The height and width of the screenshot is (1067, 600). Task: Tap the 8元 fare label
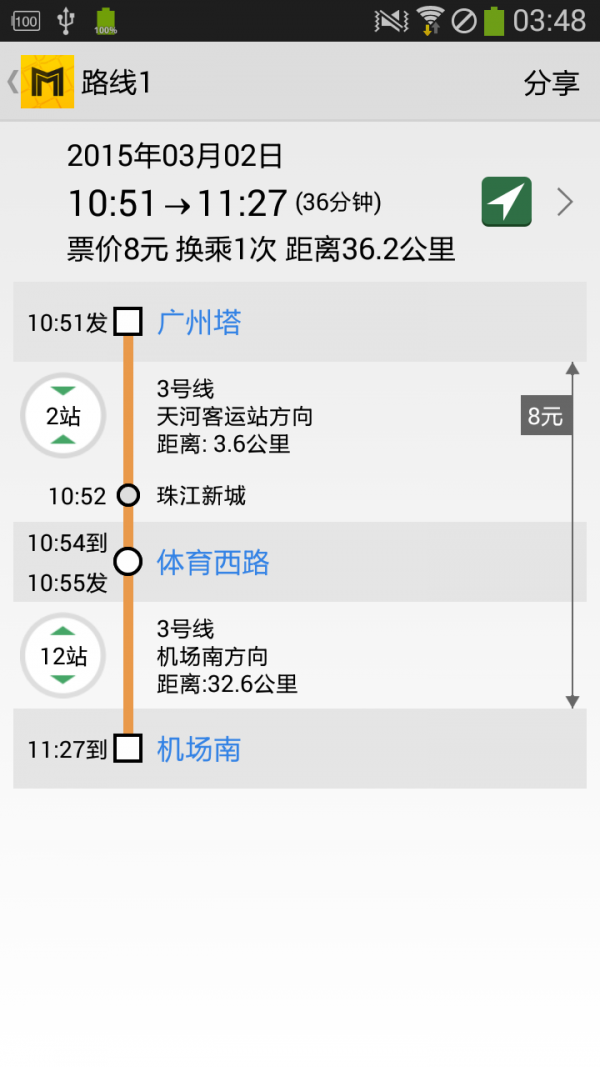[545, 416]
